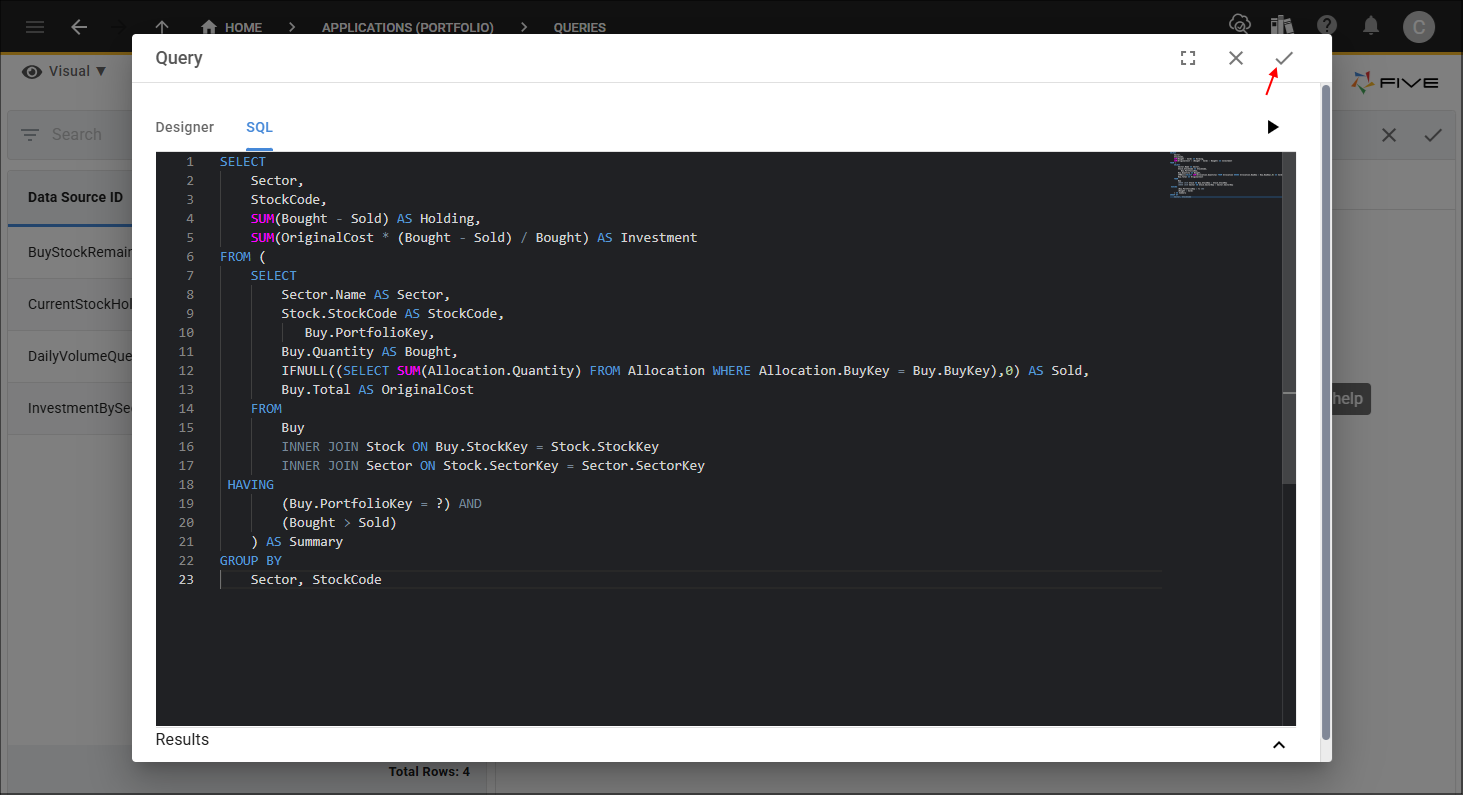The height and width of the screenshot is (795, 1463).
Task: Cancel the Query dialog with X icon
Action: (1236, 58)
